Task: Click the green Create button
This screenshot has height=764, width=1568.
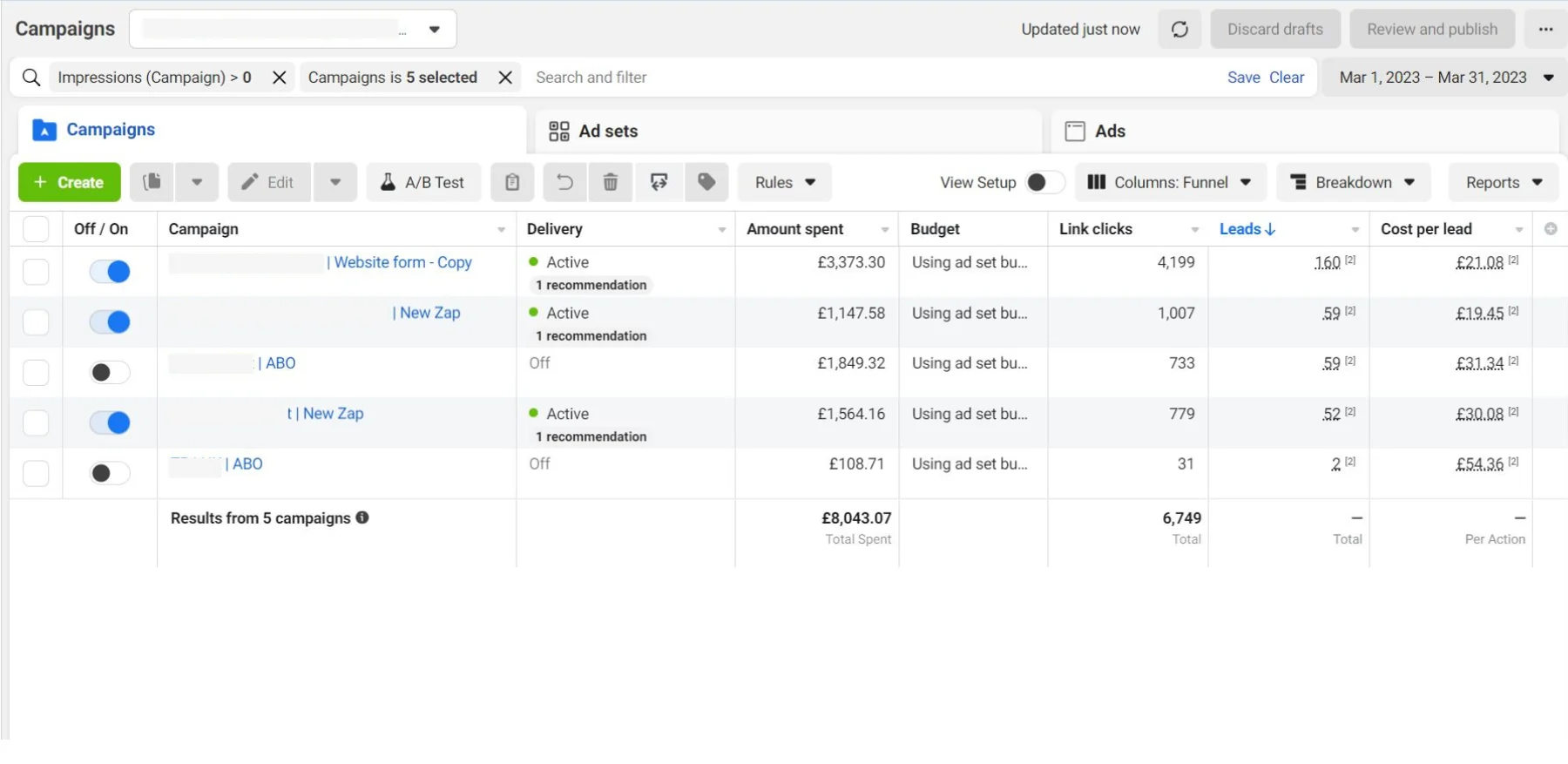Action: coord(70,182)
